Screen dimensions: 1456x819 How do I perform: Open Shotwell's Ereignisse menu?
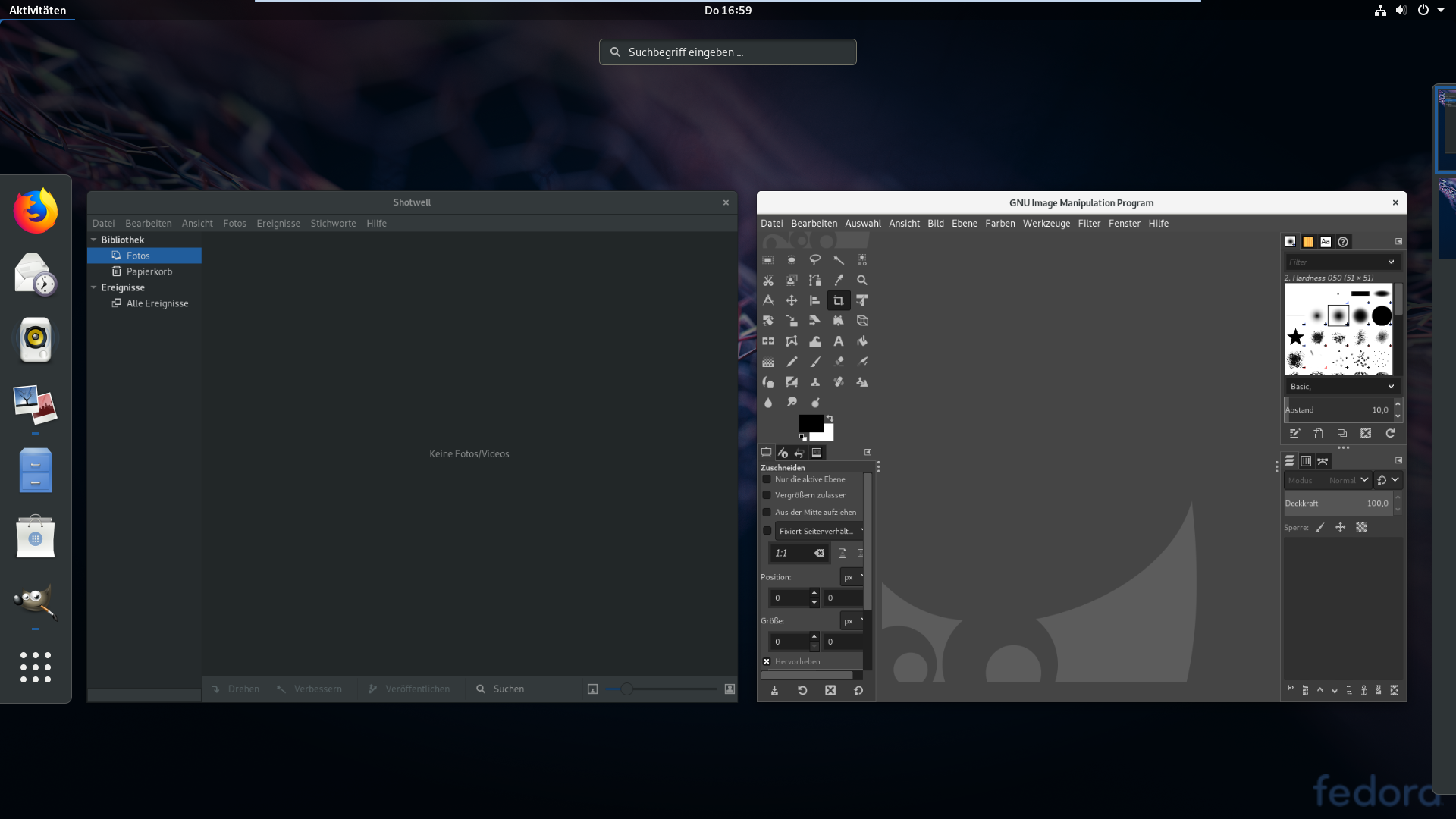[x=278, y=223]
